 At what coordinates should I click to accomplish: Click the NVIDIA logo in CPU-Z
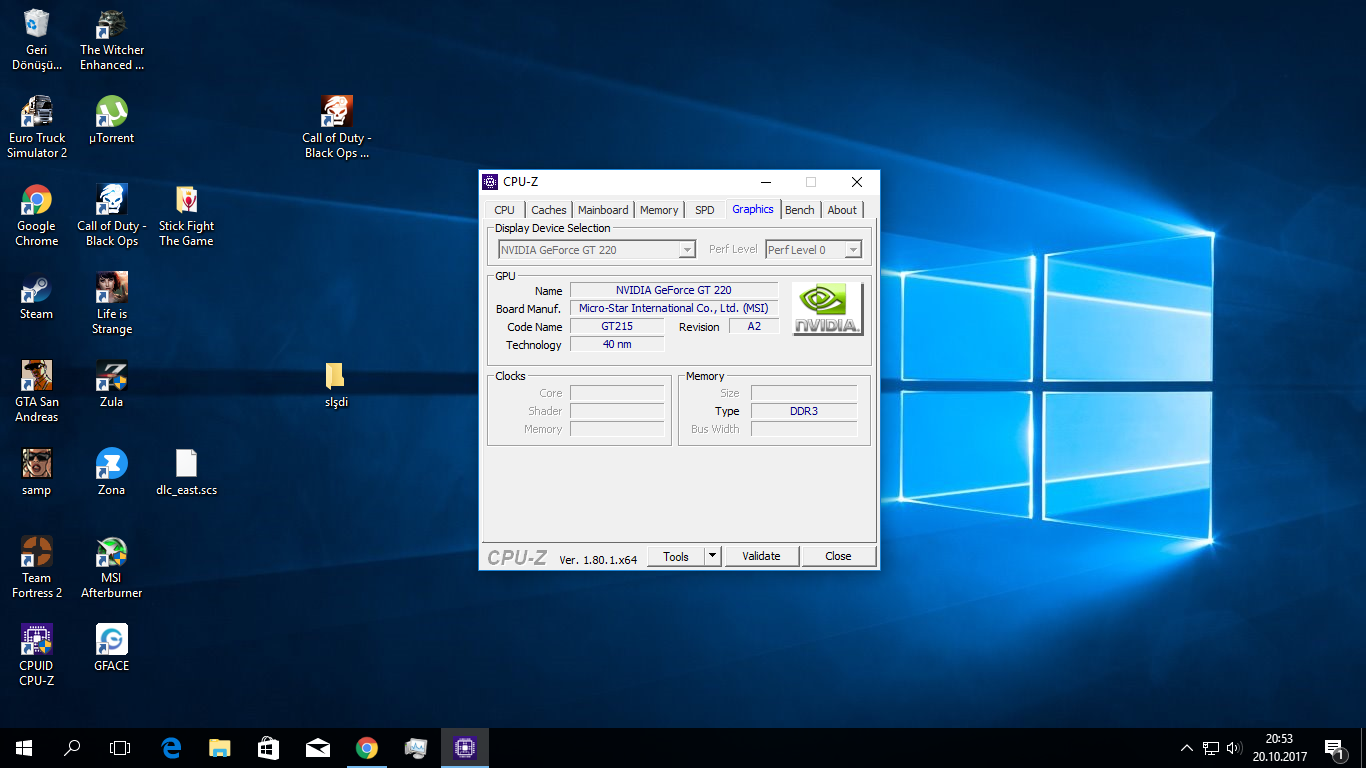828,309
